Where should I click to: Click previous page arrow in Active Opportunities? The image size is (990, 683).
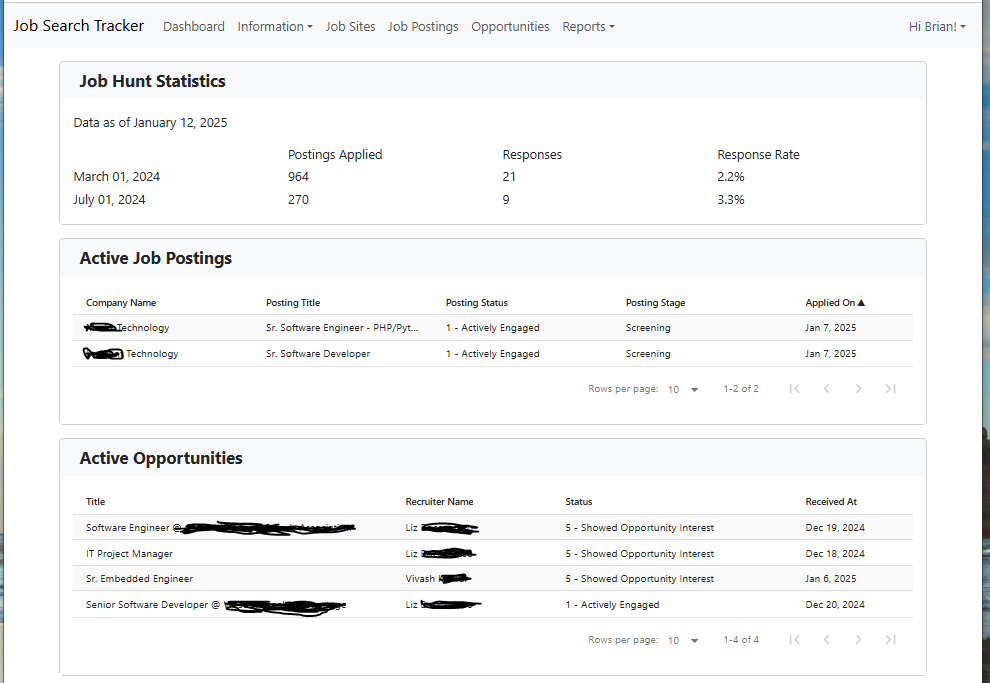826,640
